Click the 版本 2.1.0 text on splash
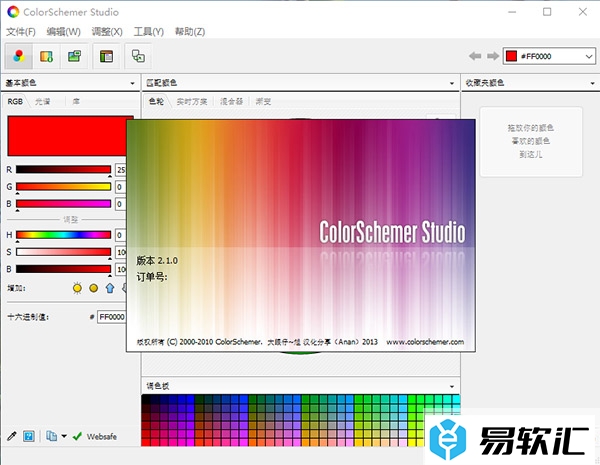The image size is (600, 465). point(157,261)
